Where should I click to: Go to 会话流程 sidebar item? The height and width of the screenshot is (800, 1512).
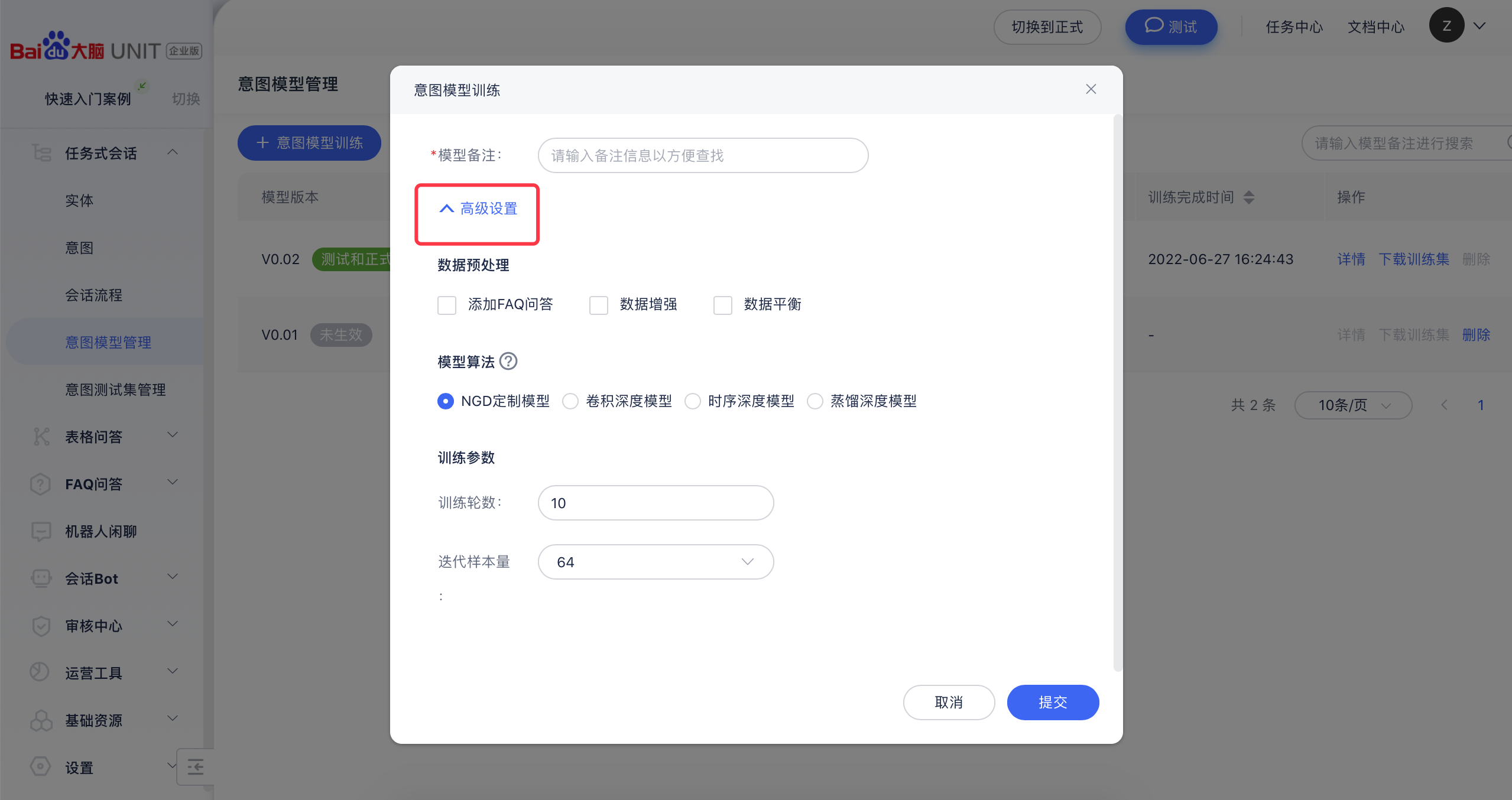coord(93,295)
